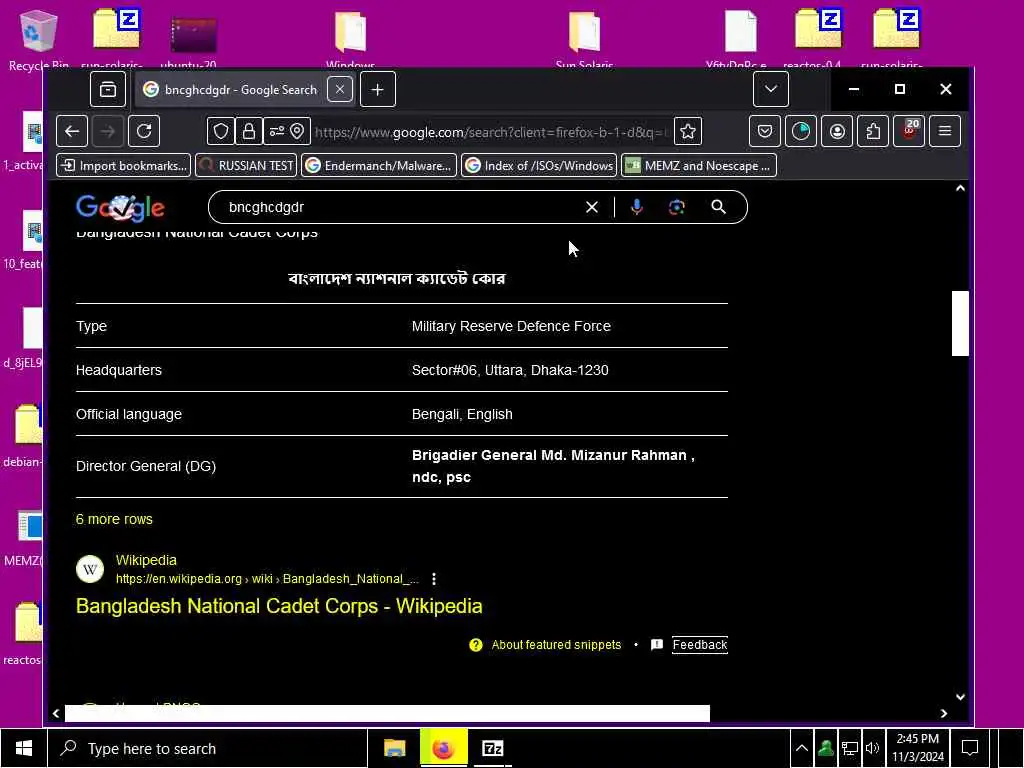
Task: Save page to Pocket
Action: (765, 132)
